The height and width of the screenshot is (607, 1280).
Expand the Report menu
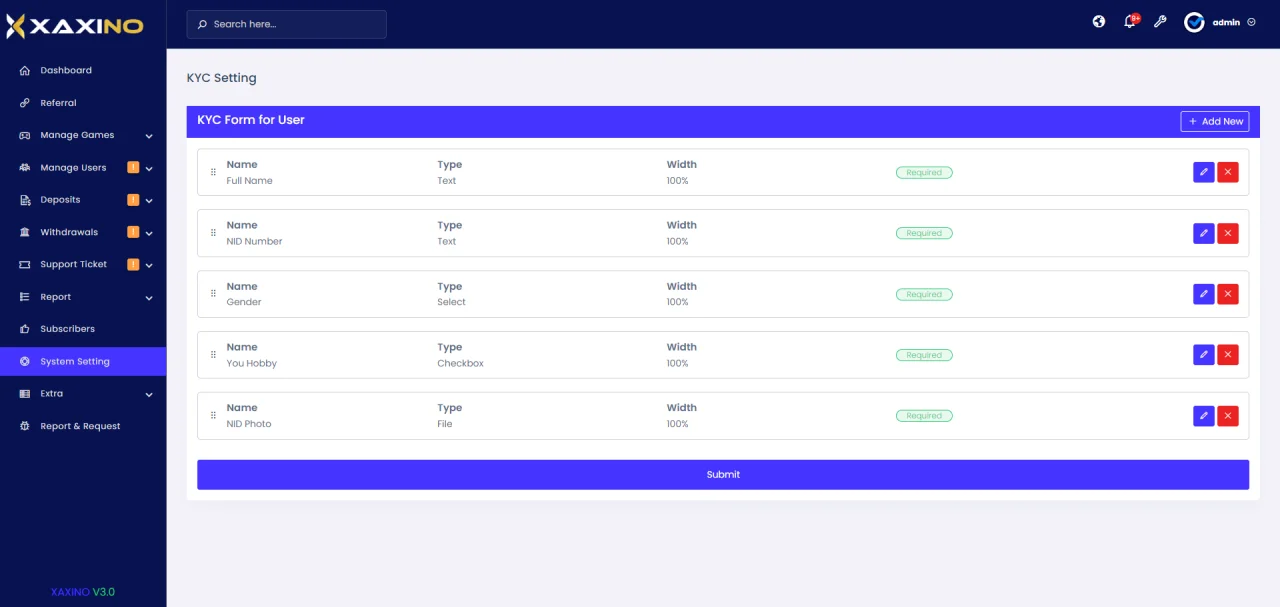pyautogui.click(x=83, y=297)
